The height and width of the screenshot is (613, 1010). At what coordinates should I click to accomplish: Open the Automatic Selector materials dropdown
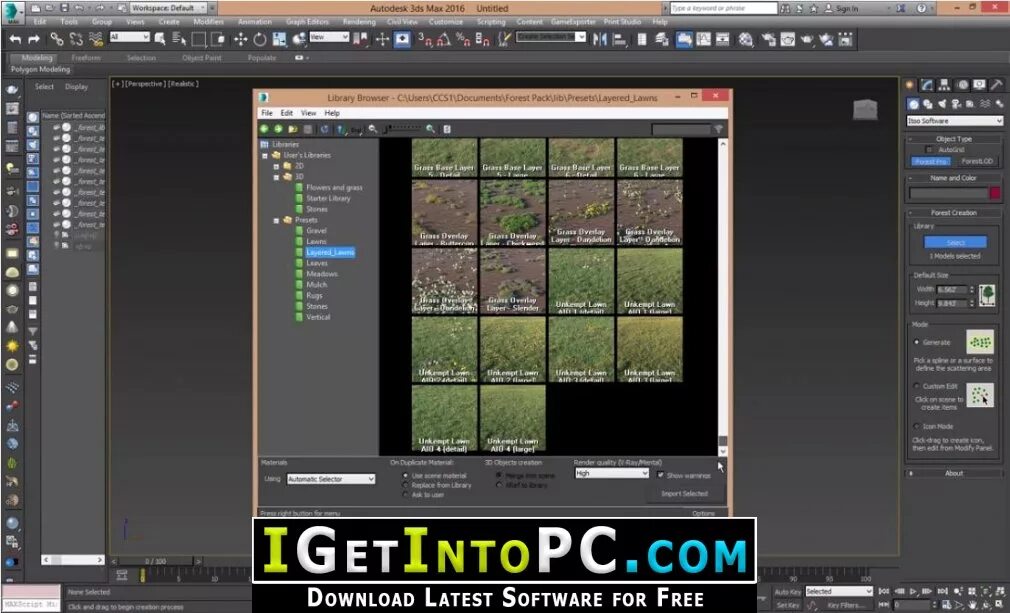[x=330, y=479]
